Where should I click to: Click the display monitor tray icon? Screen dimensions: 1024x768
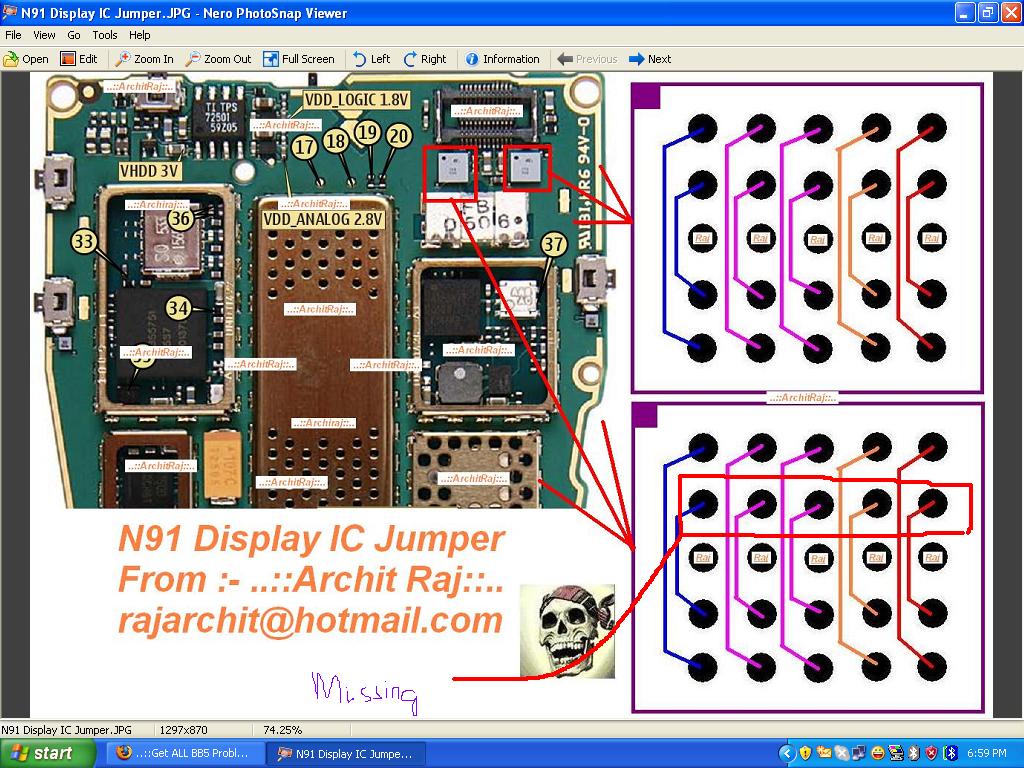pos(896,754)
